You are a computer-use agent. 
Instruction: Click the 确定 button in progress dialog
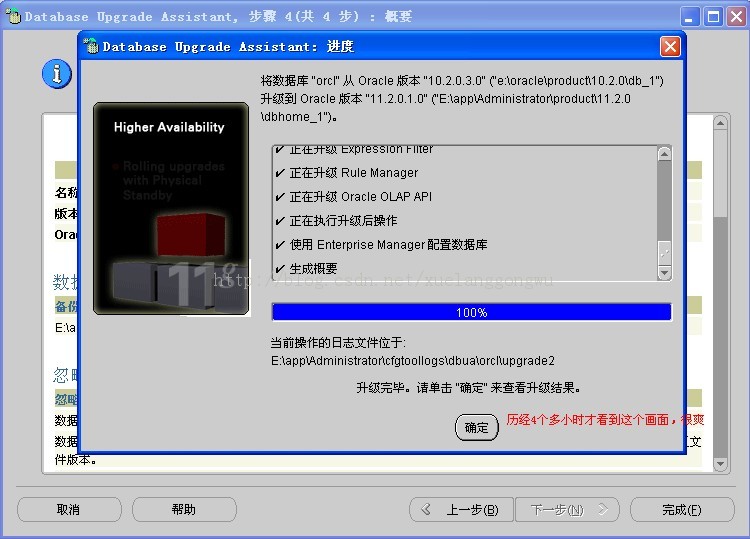(x=476, y=428)
